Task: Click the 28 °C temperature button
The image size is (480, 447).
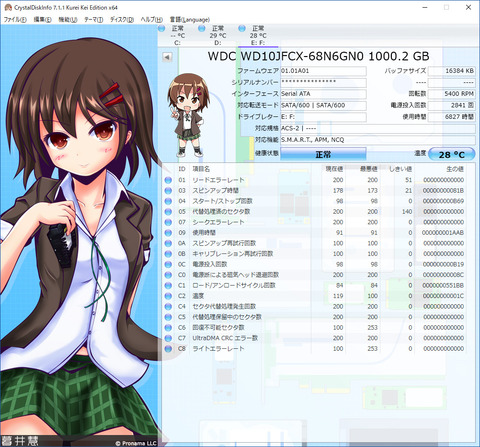Action: (451, 155)
